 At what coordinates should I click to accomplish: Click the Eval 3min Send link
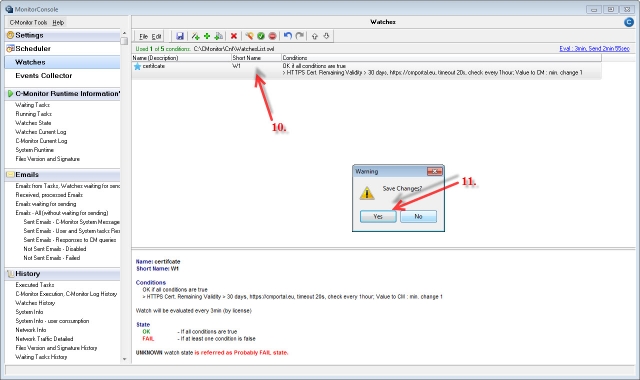click(x=594, y=49)
